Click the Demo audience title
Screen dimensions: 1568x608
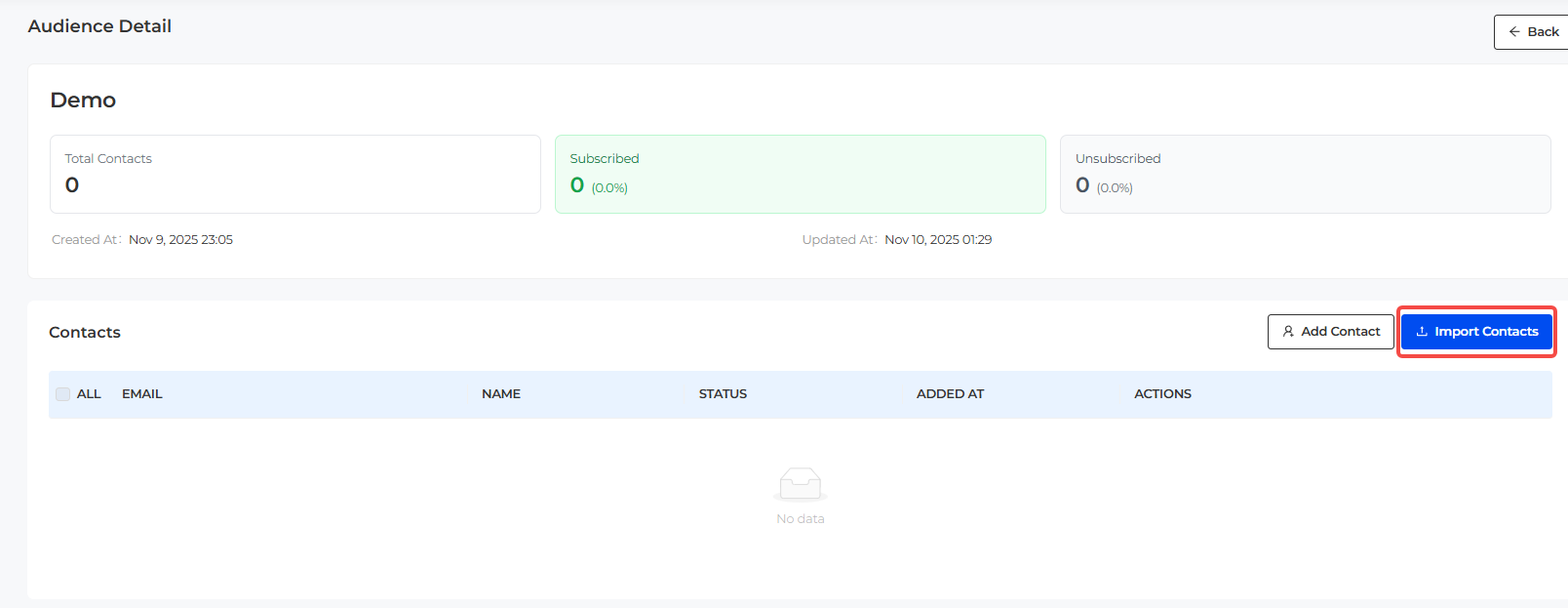83,101
